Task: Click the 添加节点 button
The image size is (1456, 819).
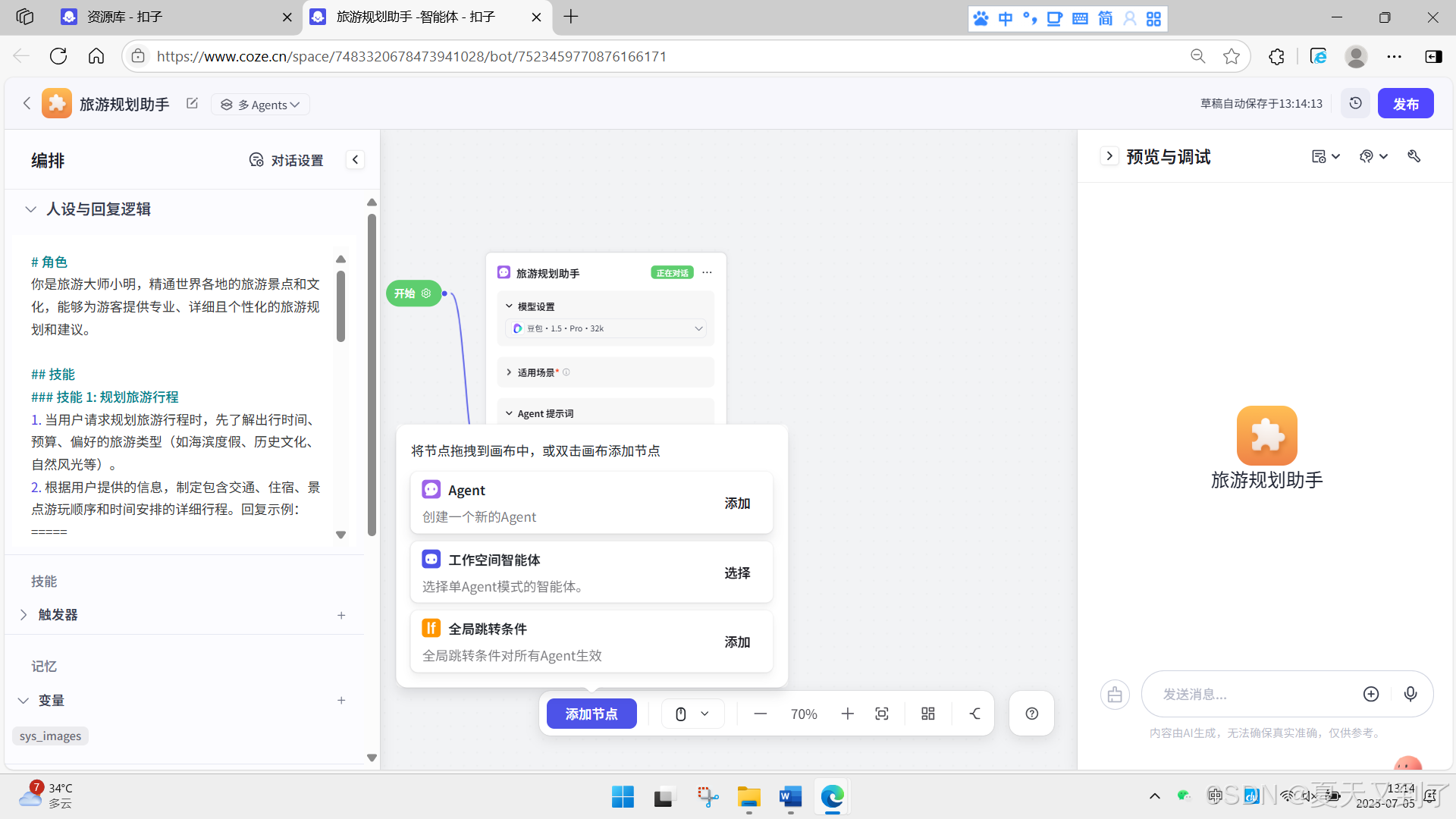Action: [591, 714]
